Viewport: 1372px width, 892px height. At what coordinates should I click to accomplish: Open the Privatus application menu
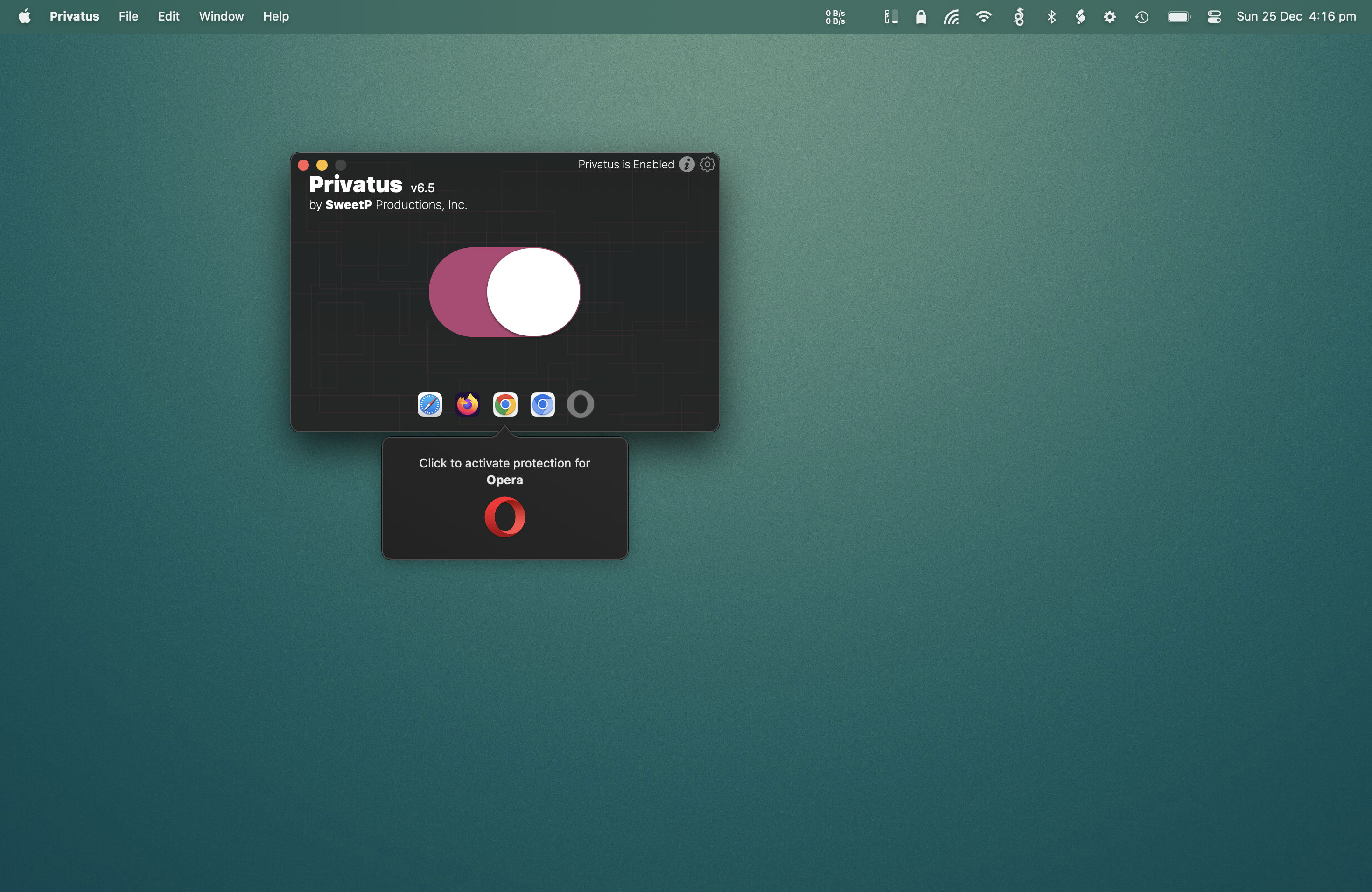pos(74,16)
